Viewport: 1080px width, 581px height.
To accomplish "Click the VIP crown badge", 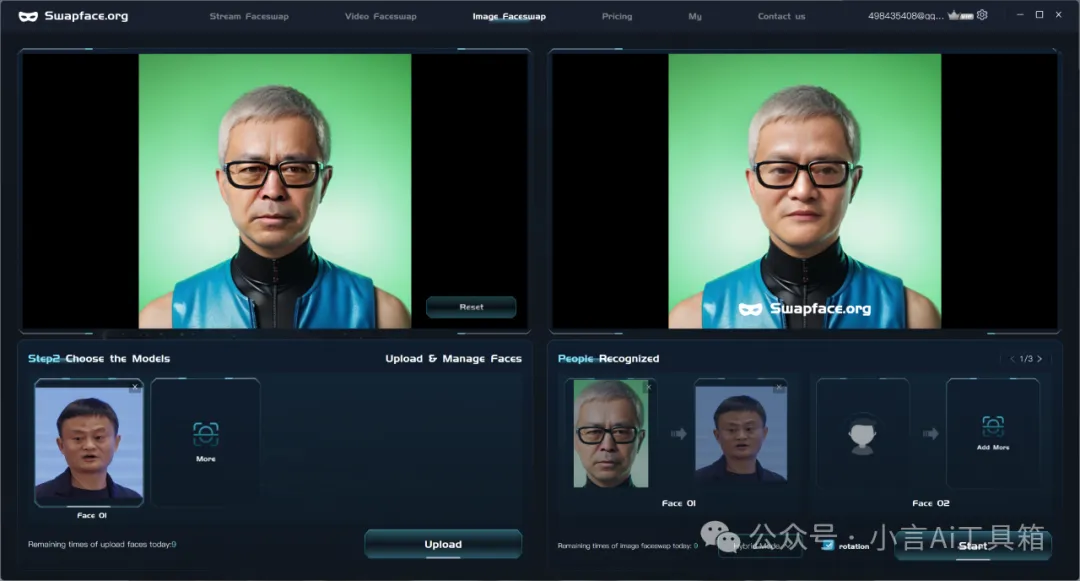I will tap(960, 15).
